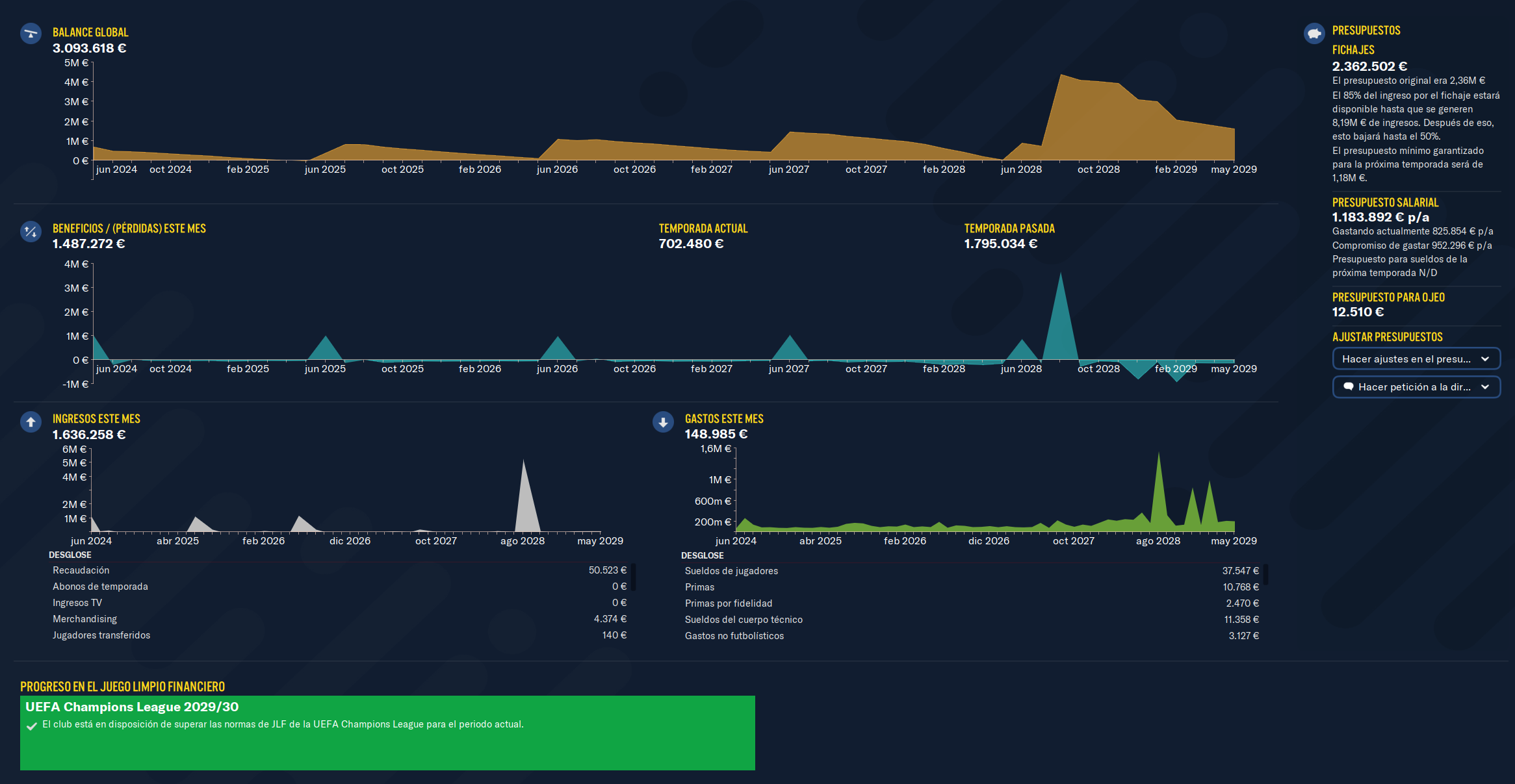
Task: Click the JLF compliance message text
Action: [283, 724]
